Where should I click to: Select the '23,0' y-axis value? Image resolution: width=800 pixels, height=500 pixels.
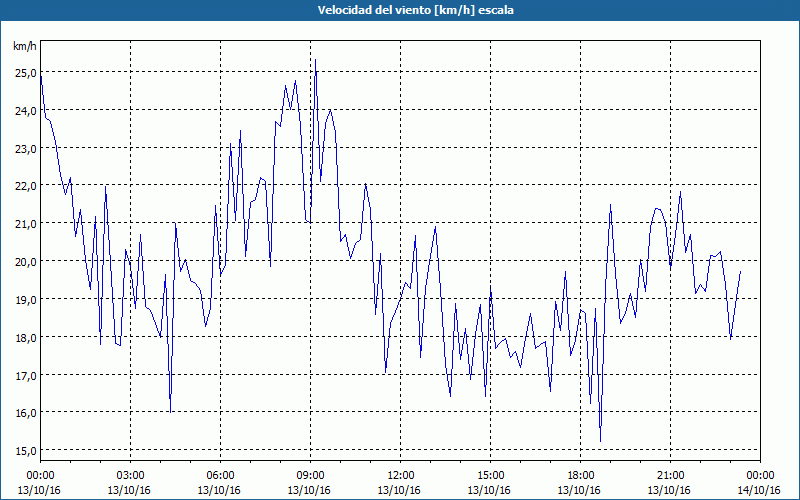[26, 148]
